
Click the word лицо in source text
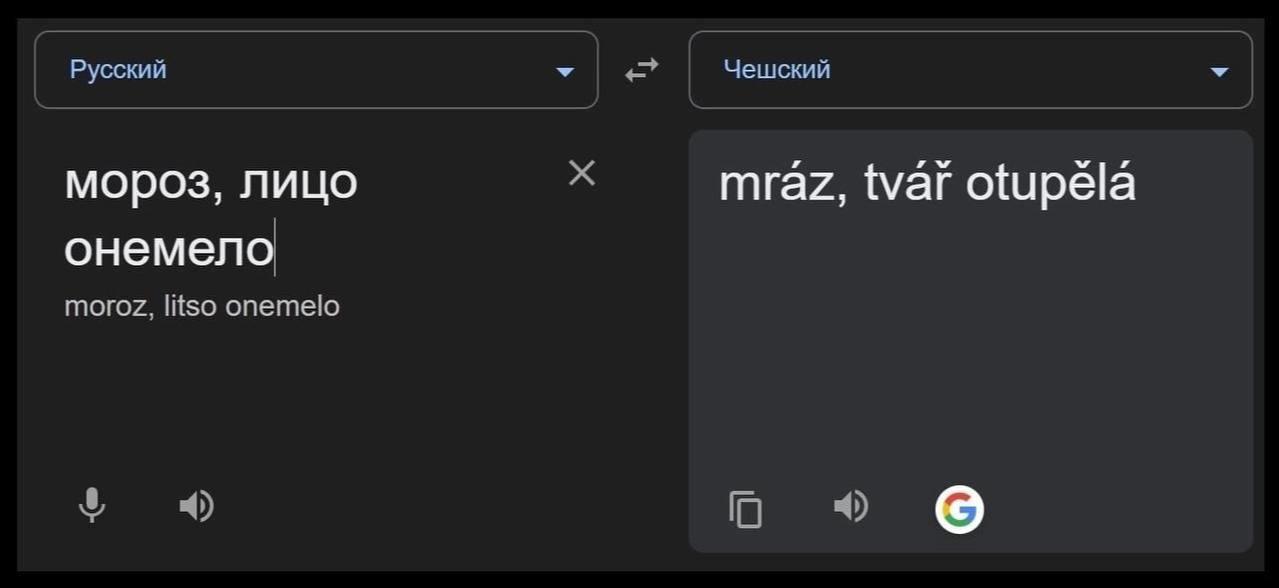(298, 182)
